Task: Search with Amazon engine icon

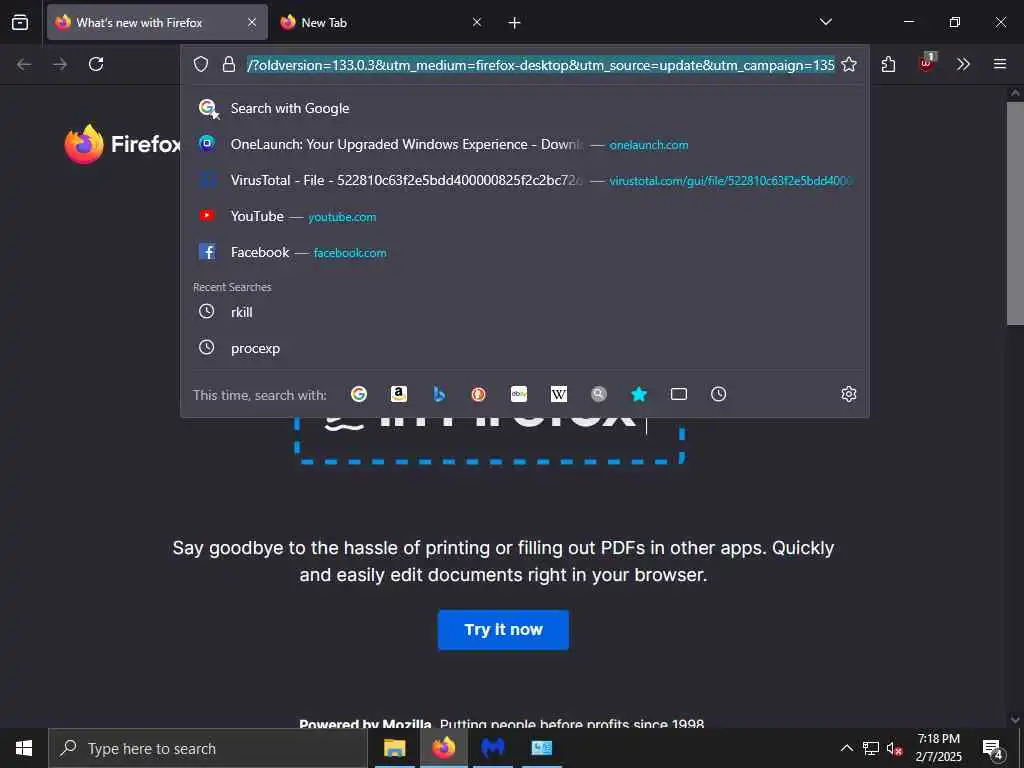Action: point(398,394)
